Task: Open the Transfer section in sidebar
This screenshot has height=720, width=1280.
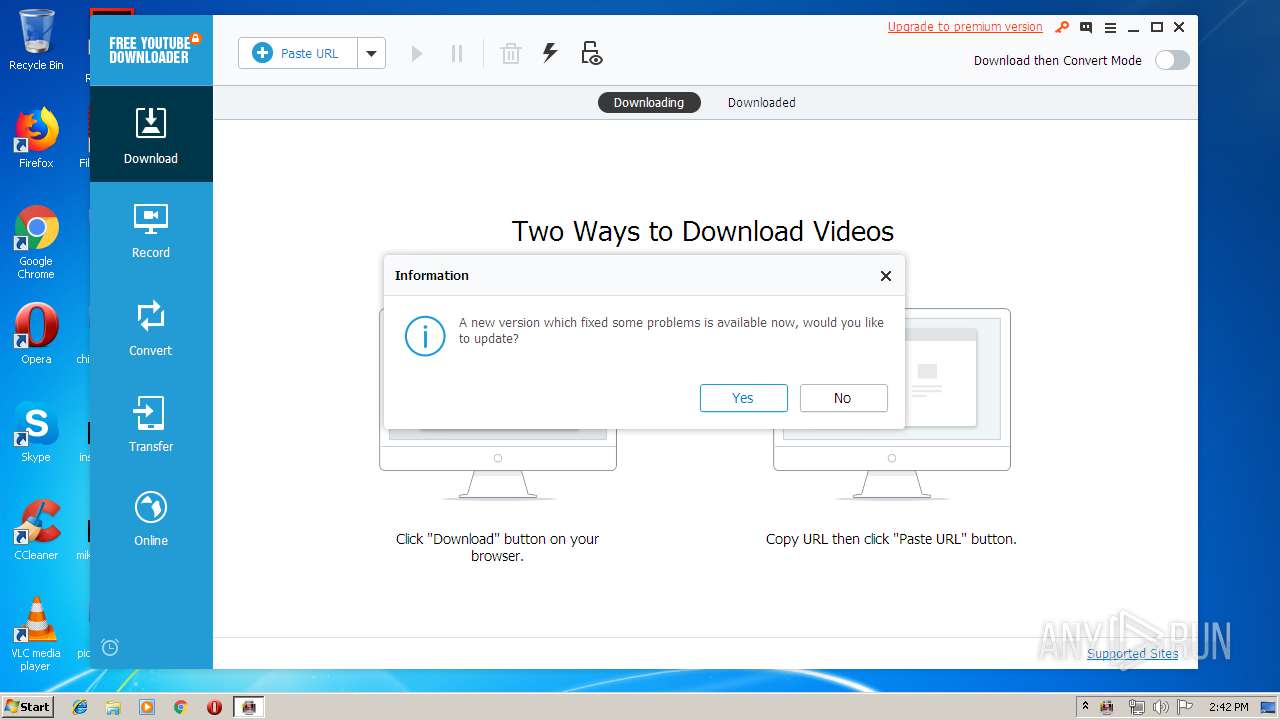Action: [151, 424]
